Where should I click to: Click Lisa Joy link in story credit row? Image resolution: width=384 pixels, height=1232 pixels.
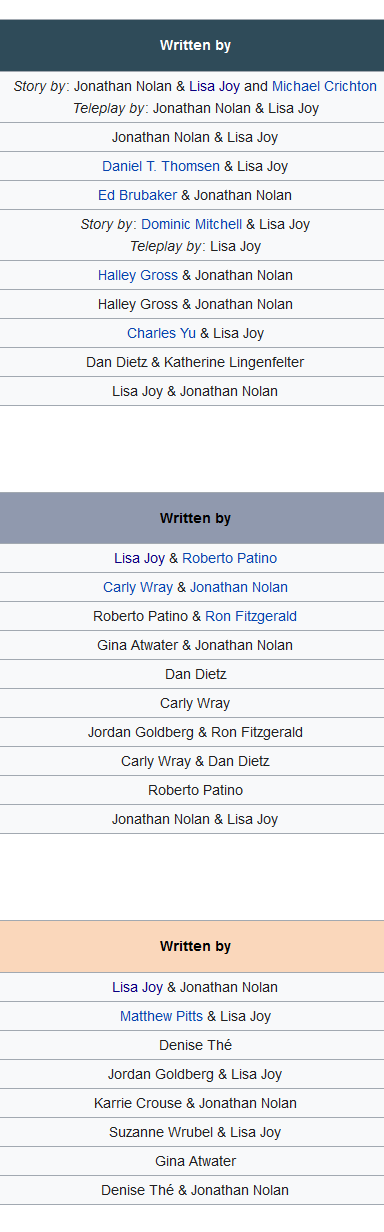pos(214,86)
